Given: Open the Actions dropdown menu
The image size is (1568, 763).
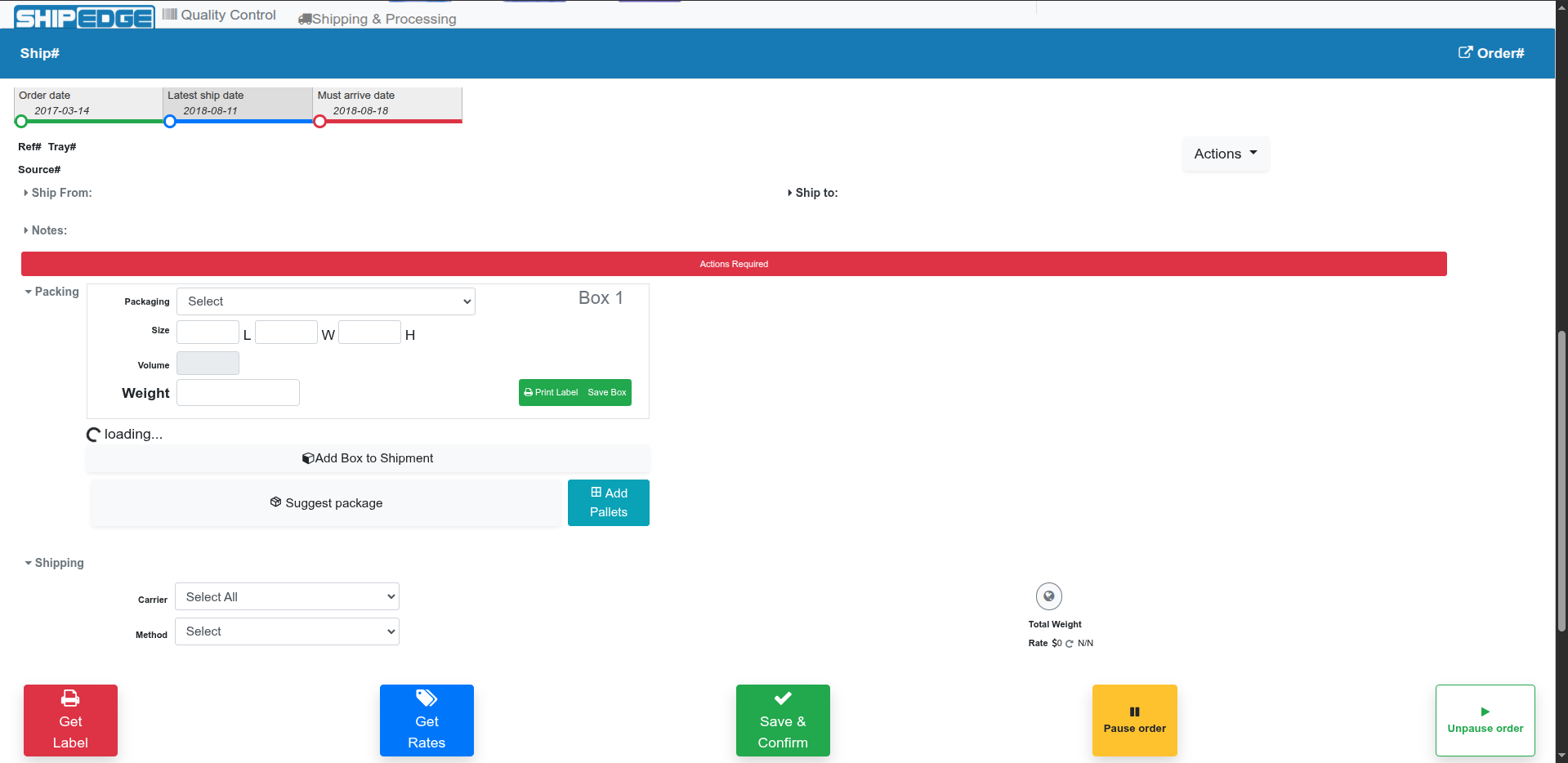Looking at the screenshot, I should (x=1225, y=154).
